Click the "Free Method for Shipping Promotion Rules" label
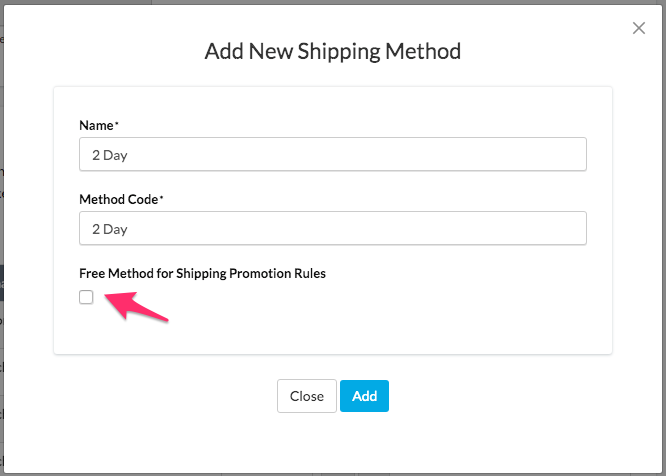This screenshot has height=476, width=666. tap(202, 273)
